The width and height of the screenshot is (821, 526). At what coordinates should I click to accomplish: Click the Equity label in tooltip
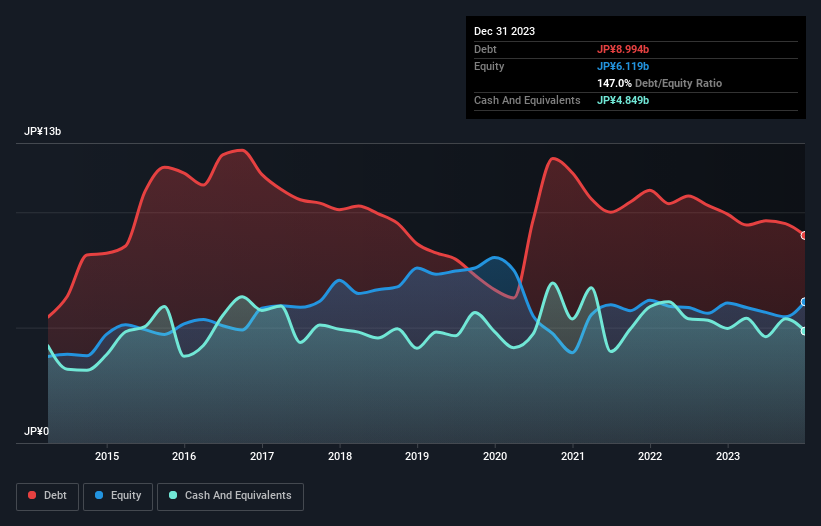click(489, 66)
